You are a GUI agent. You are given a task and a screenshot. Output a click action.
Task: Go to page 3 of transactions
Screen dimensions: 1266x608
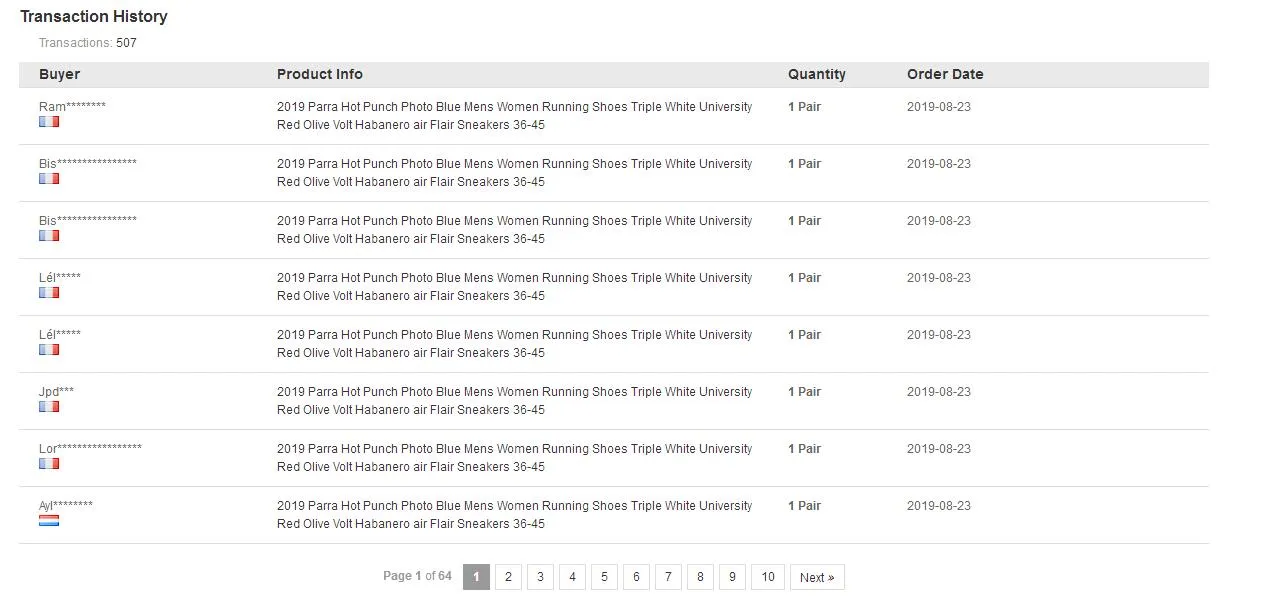coord(540,577)
